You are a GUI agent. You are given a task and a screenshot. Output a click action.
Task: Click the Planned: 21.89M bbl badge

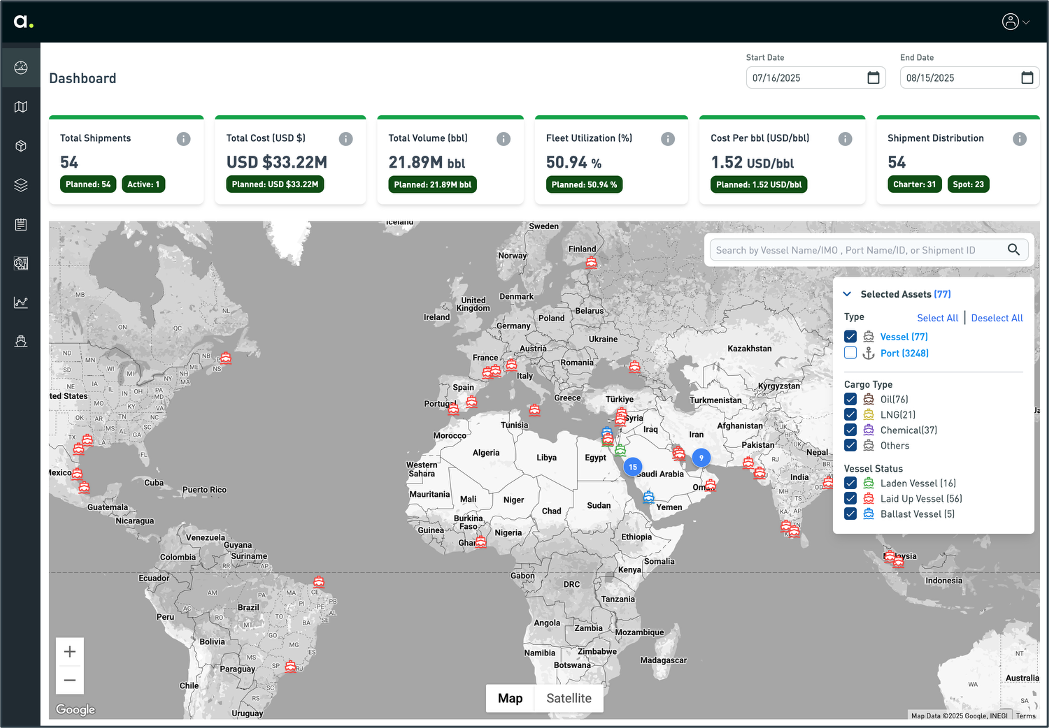(433, 184)
